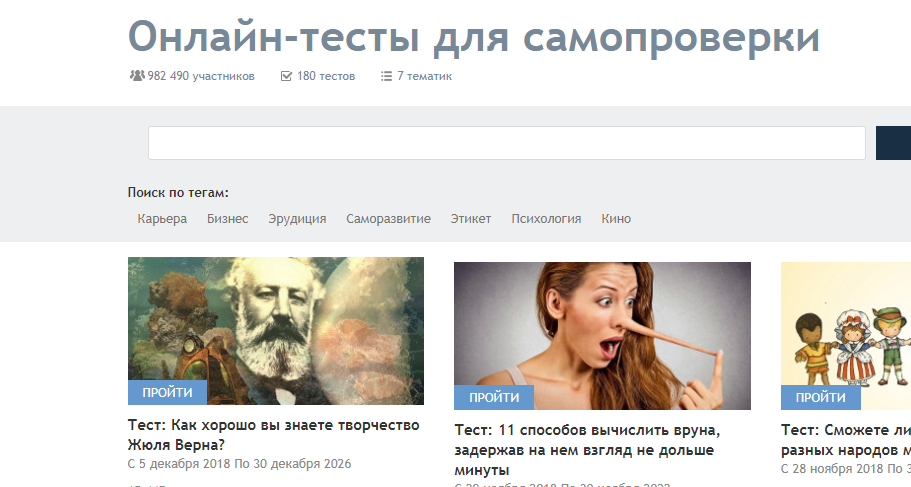The width and height of the screenshot is (911, 487).
Task: Click the topics list icon
Action: (386, 76)
